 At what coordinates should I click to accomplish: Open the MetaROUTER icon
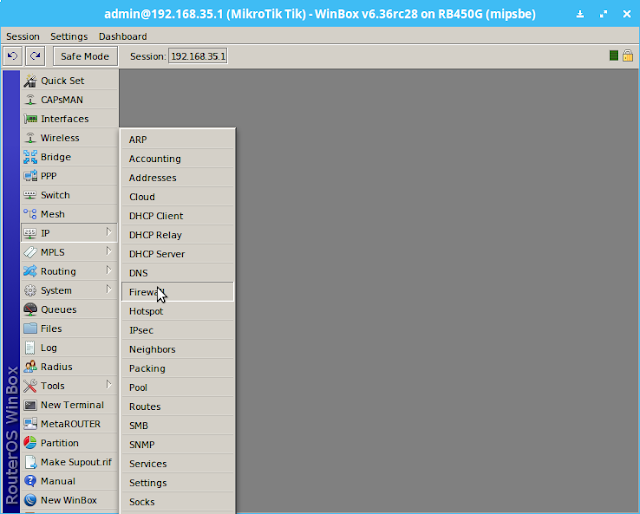pos(30,424)
